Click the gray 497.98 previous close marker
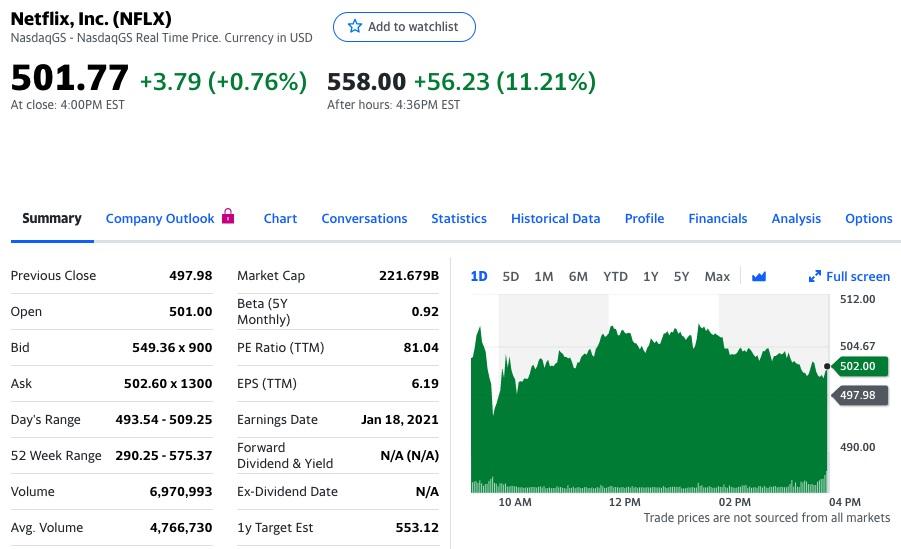Screen dimensions: 901x549 tap(860, 395)
